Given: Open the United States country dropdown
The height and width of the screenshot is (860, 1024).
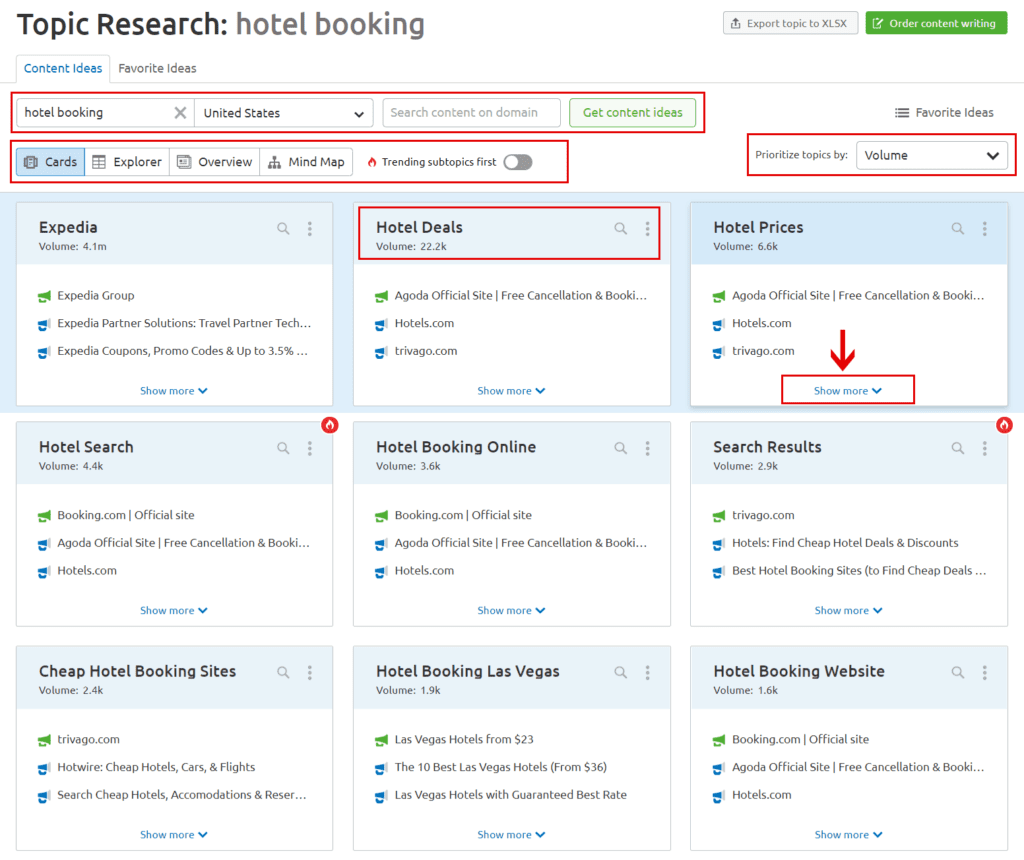Looking at the screenshot, I should (x=283, y=113).
